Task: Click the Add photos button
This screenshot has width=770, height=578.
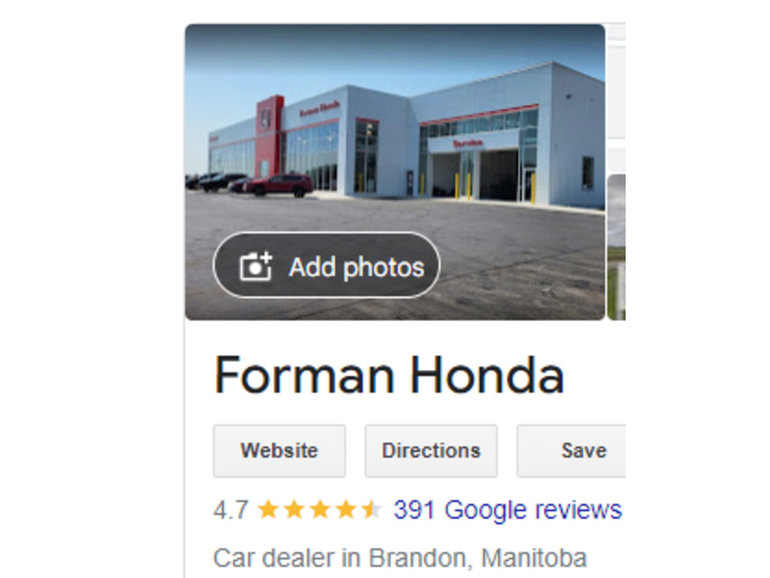Action: [327, 265]
